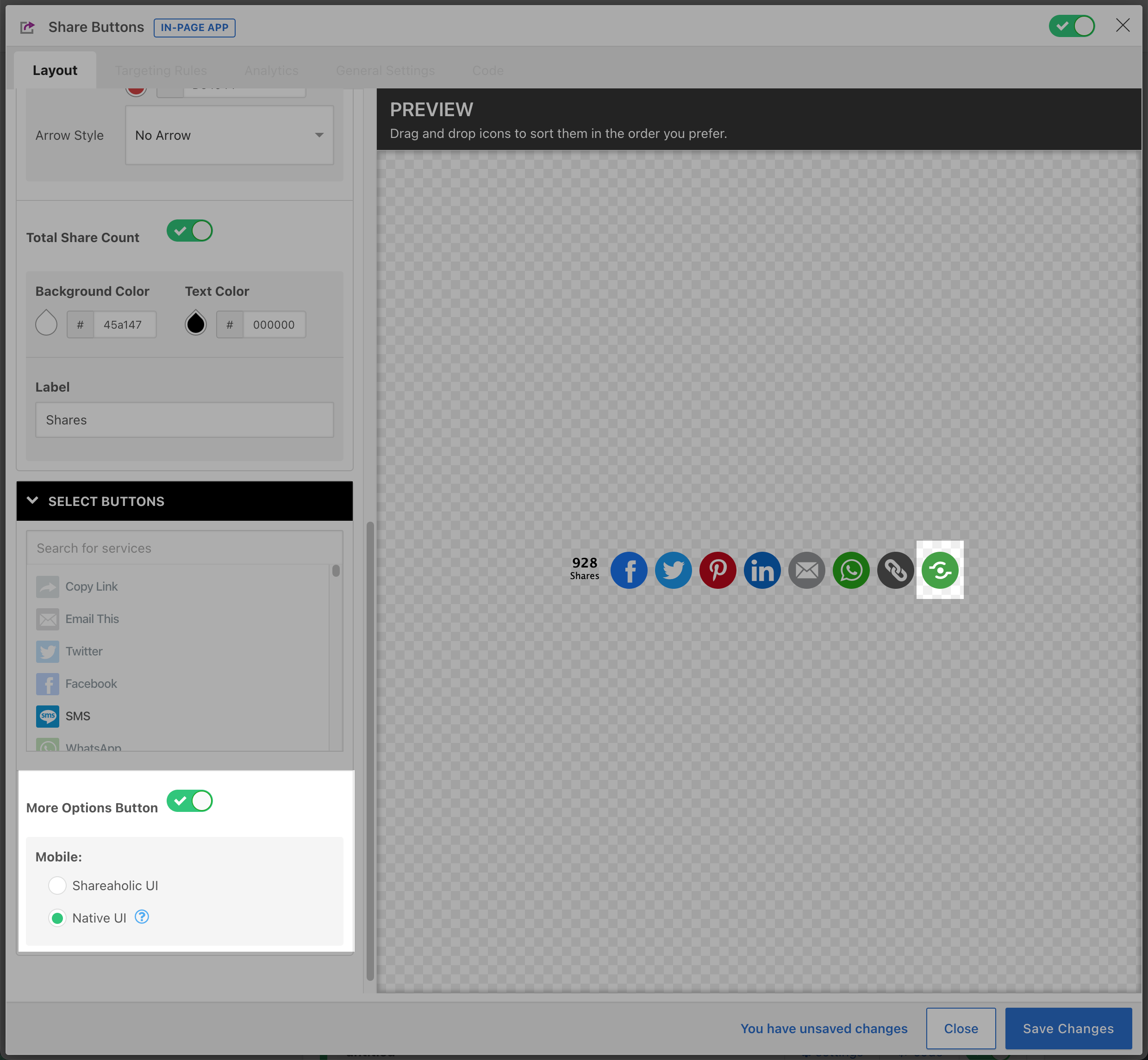Viewport: 1148px width, 1060px height.
Task: Toggle the Total Share Count switch
Action: [x=190, y=231]
